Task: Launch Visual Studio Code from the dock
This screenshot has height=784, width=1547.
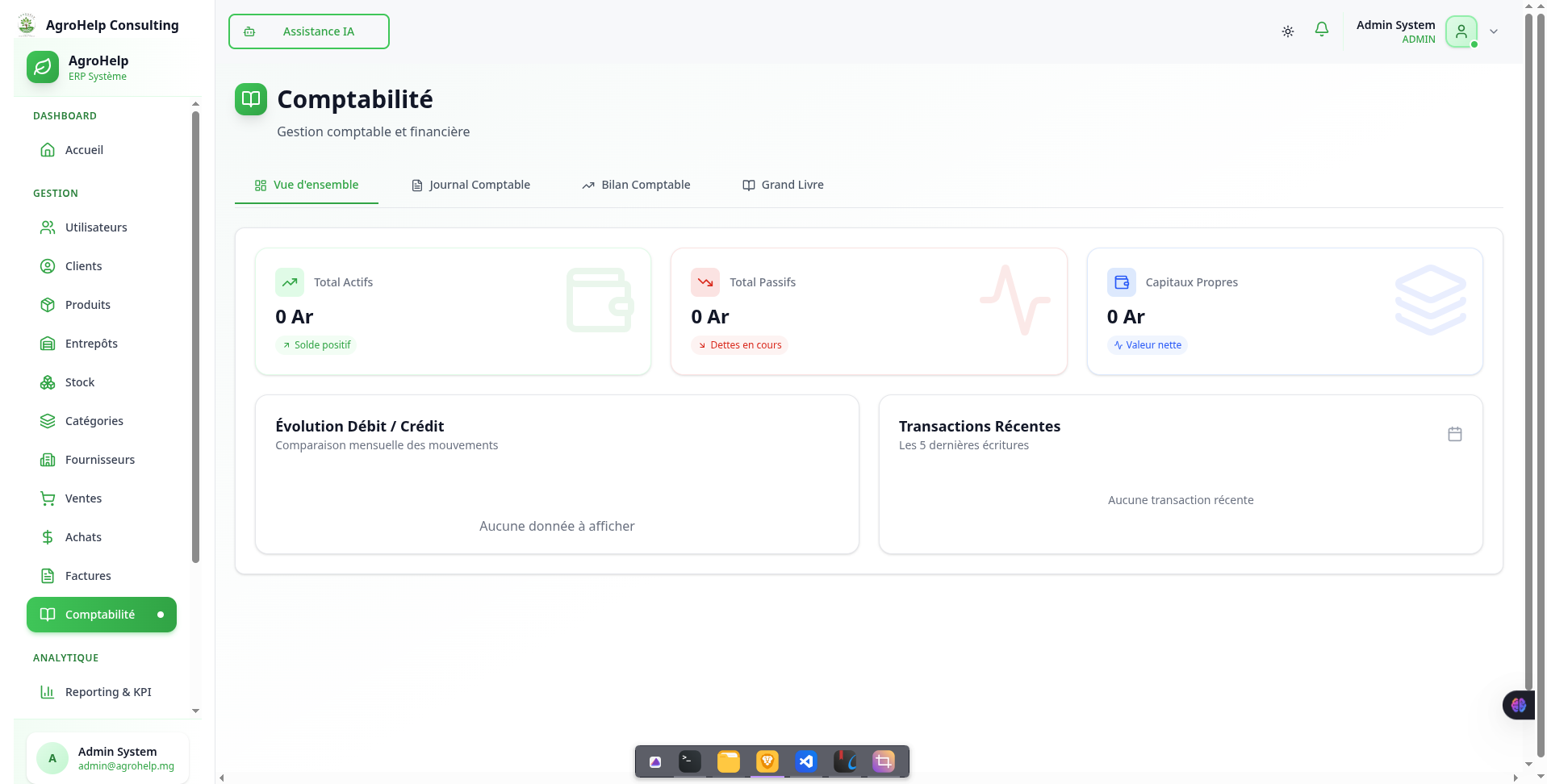Action: click(805, 761)
